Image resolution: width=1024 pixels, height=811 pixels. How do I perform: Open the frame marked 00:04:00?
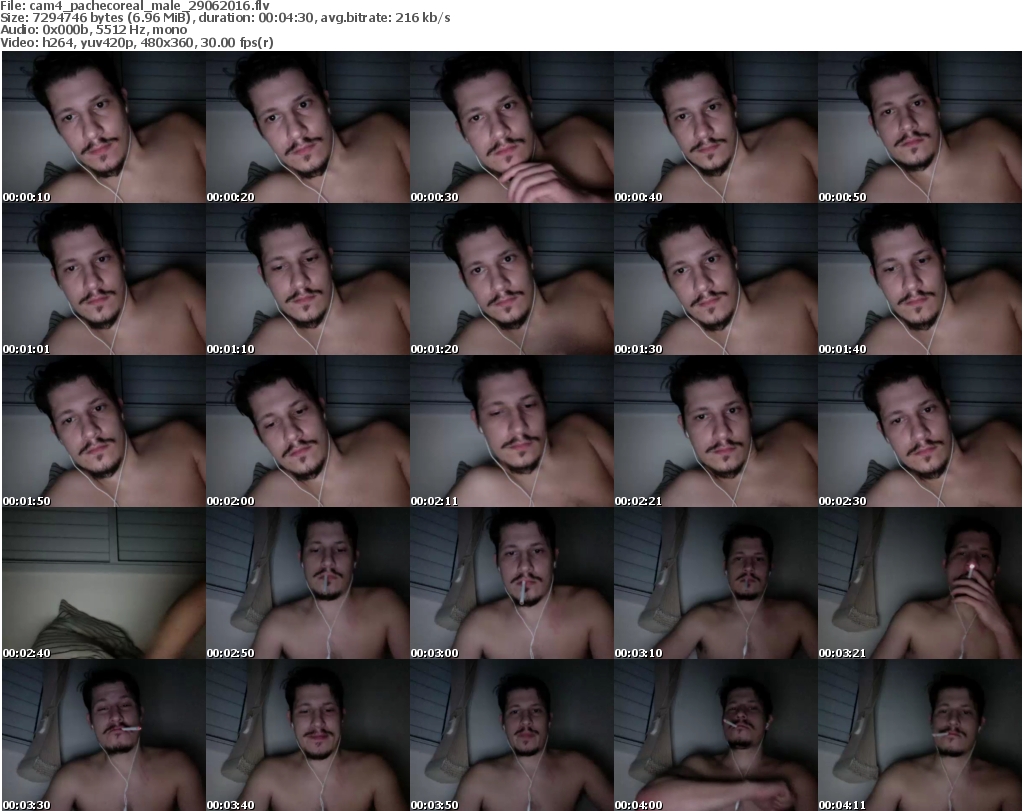pyautogui.click(x=716, y=735)
